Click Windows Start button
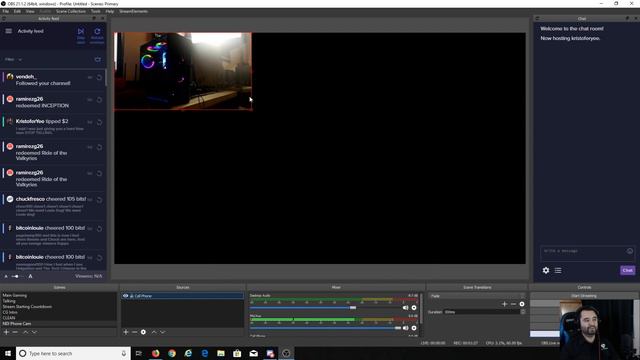640x360 pixels. (8, 353)
